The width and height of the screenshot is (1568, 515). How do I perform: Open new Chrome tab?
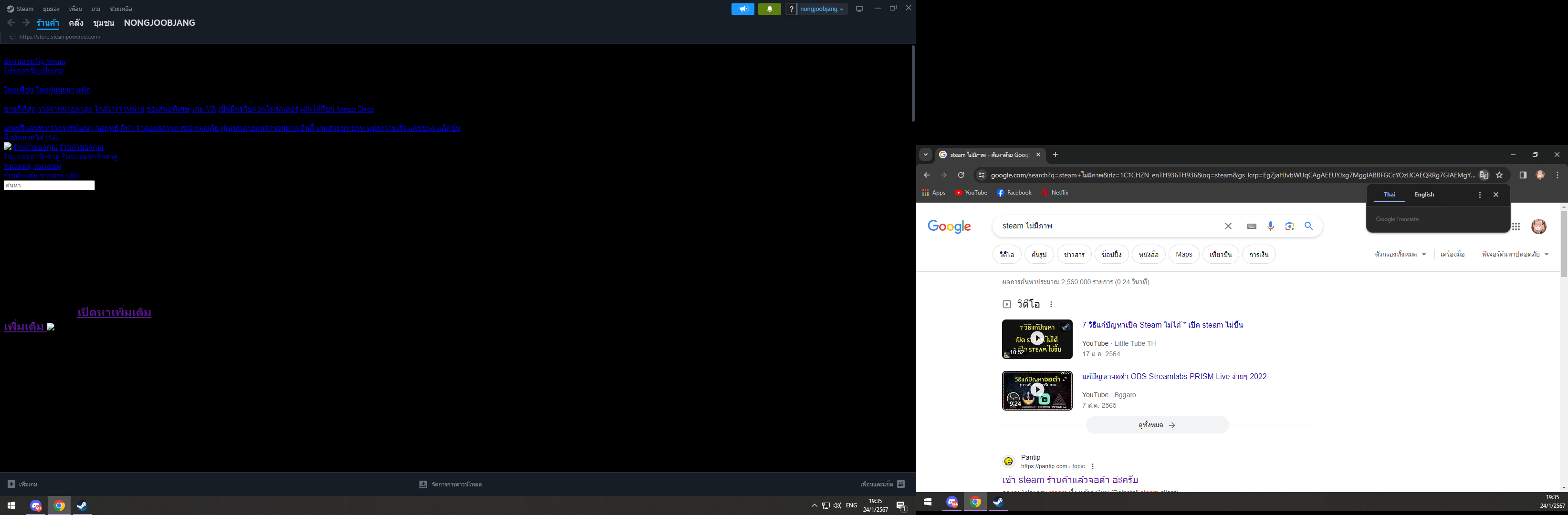[x=1056, y=154]
